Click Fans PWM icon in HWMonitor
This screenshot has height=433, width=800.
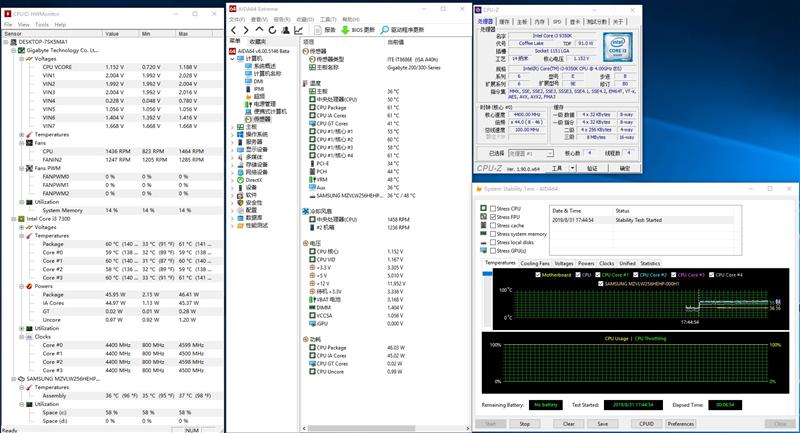point(29,168)
